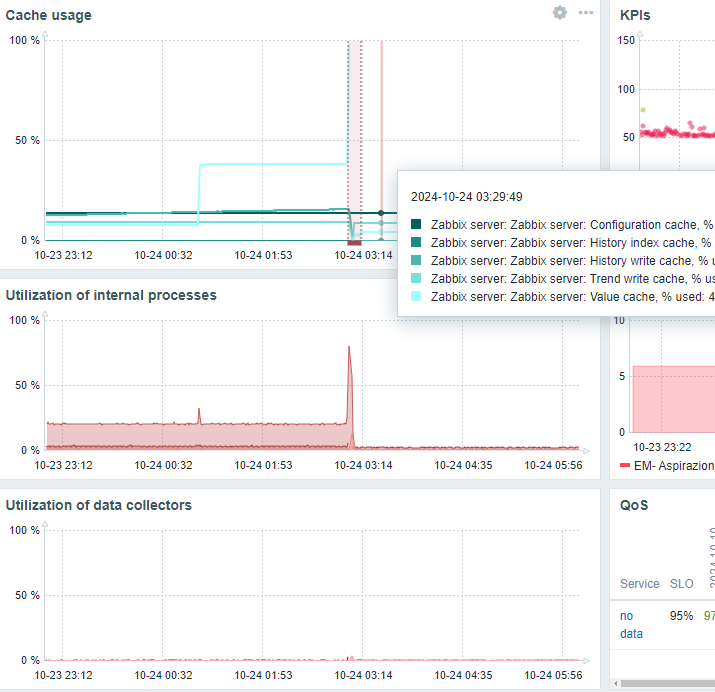Click the 10-24 03:14 label under Cache usage

coord(363,255)
